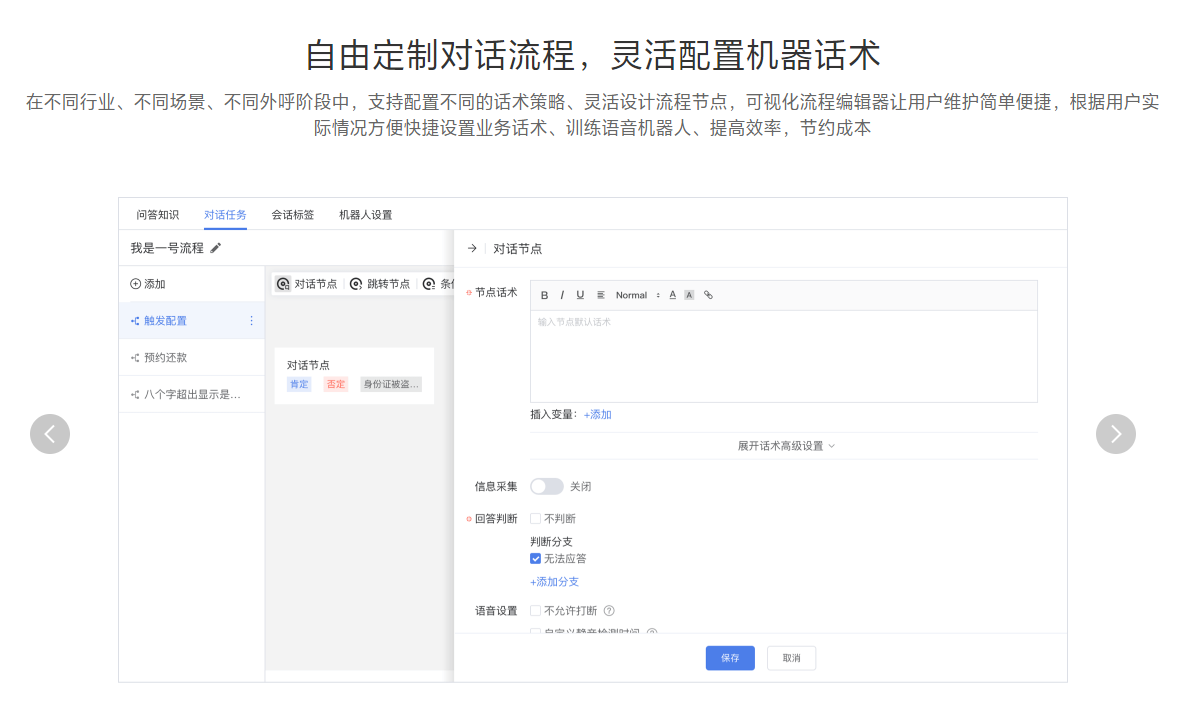Apply italic formatting to node script text

click(x=563, y=295)
